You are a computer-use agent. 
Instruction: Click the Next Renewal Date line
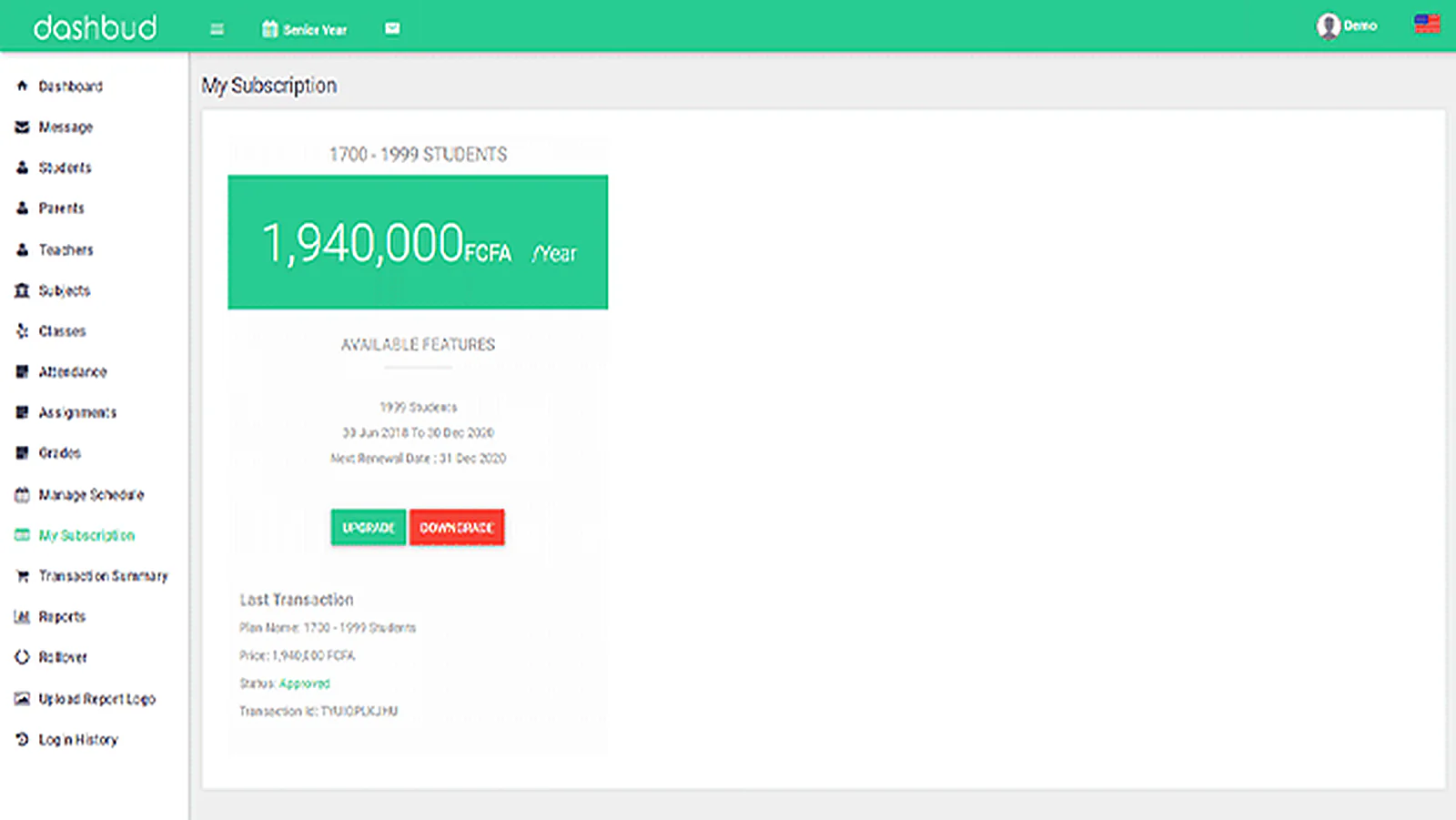click(x=418, y=458)
